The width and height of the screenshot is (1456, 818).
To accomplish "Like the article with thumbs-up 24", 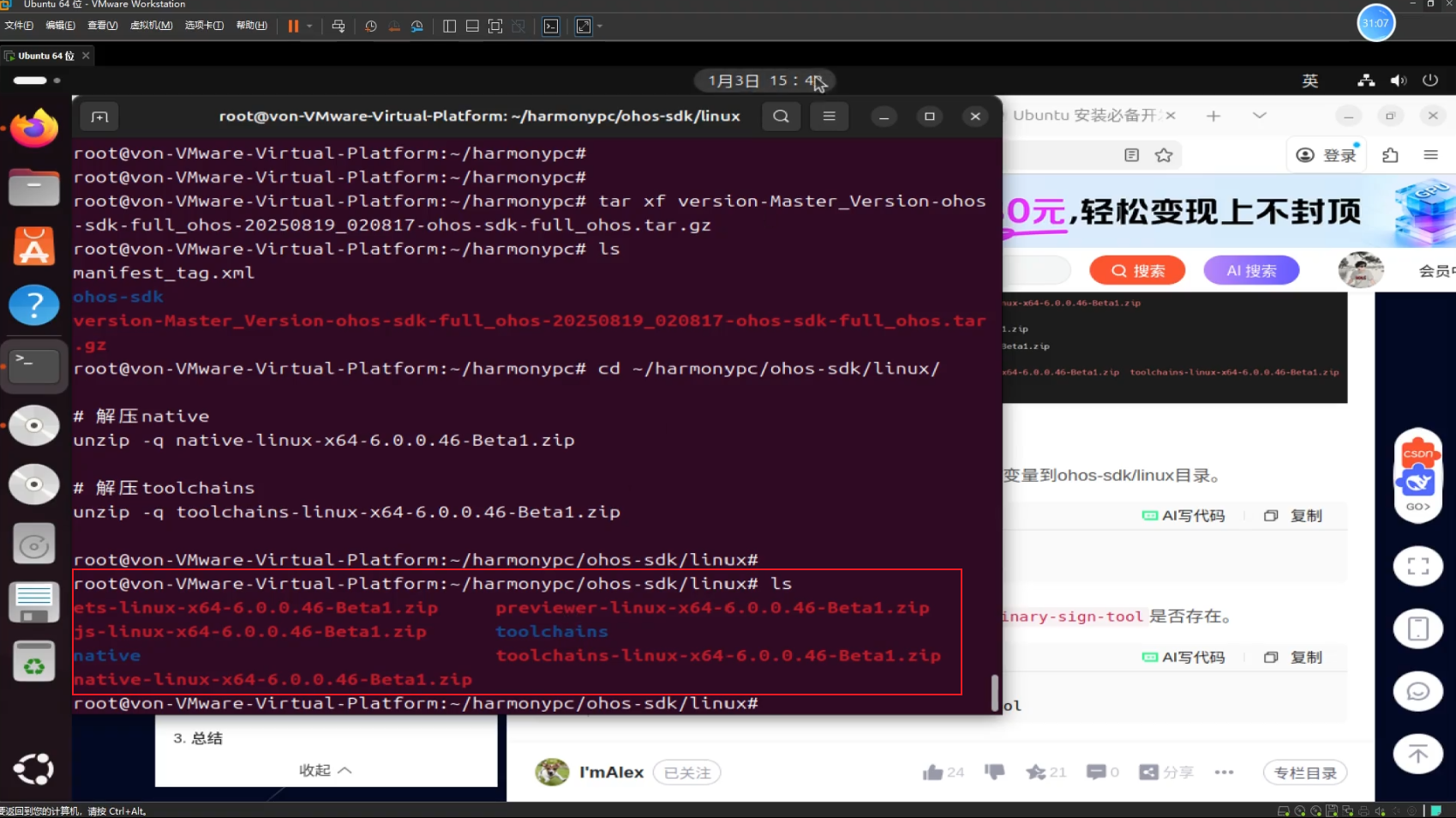I will (944, 773).
